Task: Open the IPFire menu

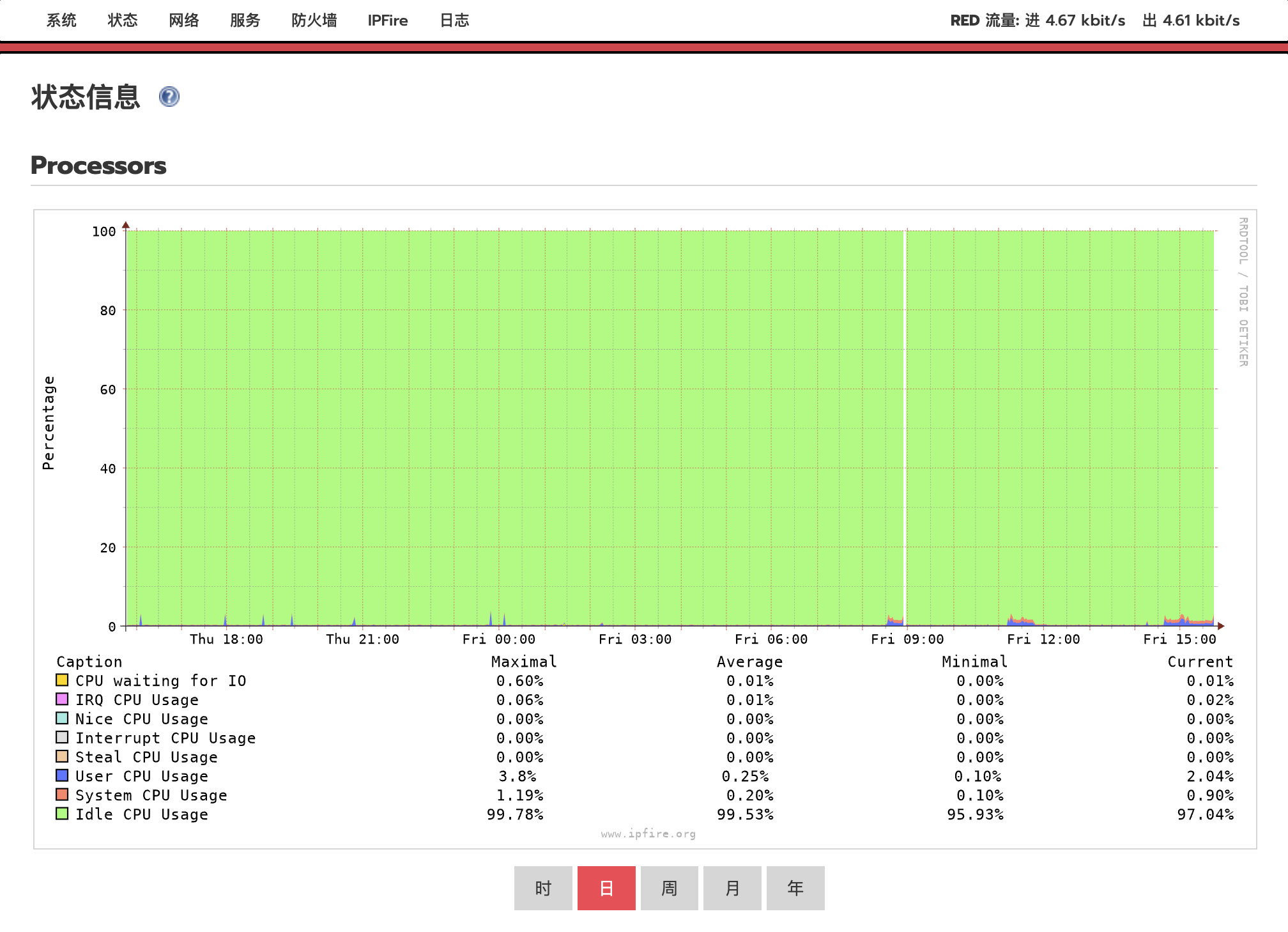Action: [387, 20]
